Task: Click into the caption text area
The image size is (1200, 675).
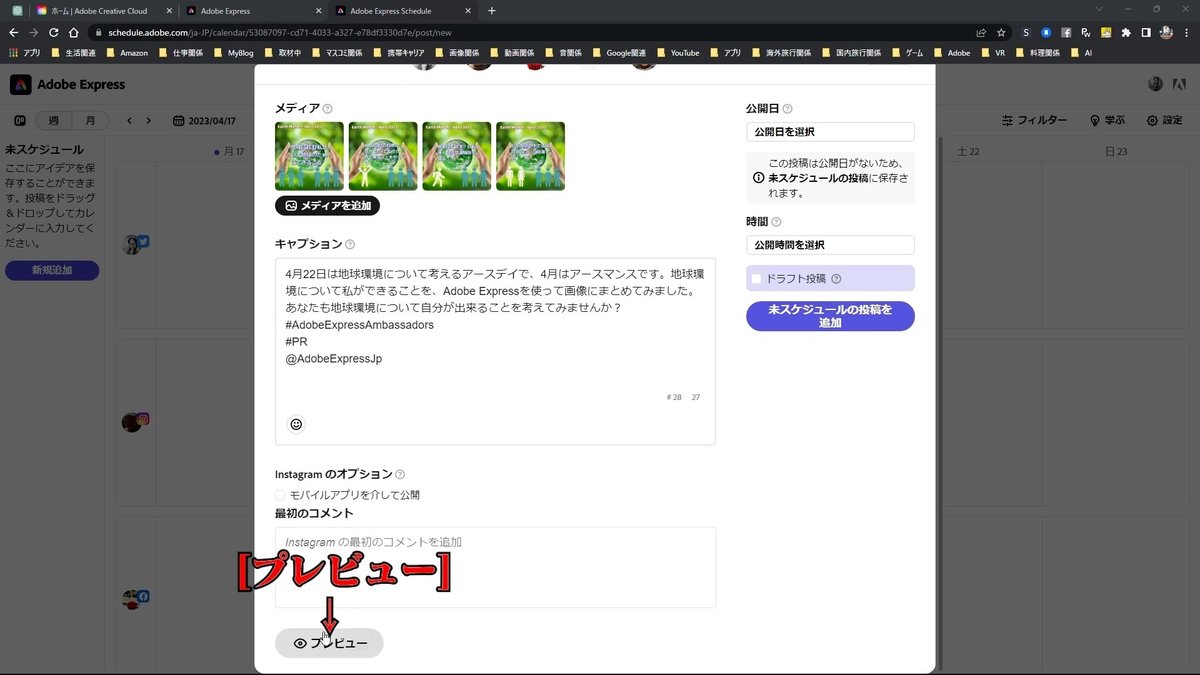Action: [495, 351]
